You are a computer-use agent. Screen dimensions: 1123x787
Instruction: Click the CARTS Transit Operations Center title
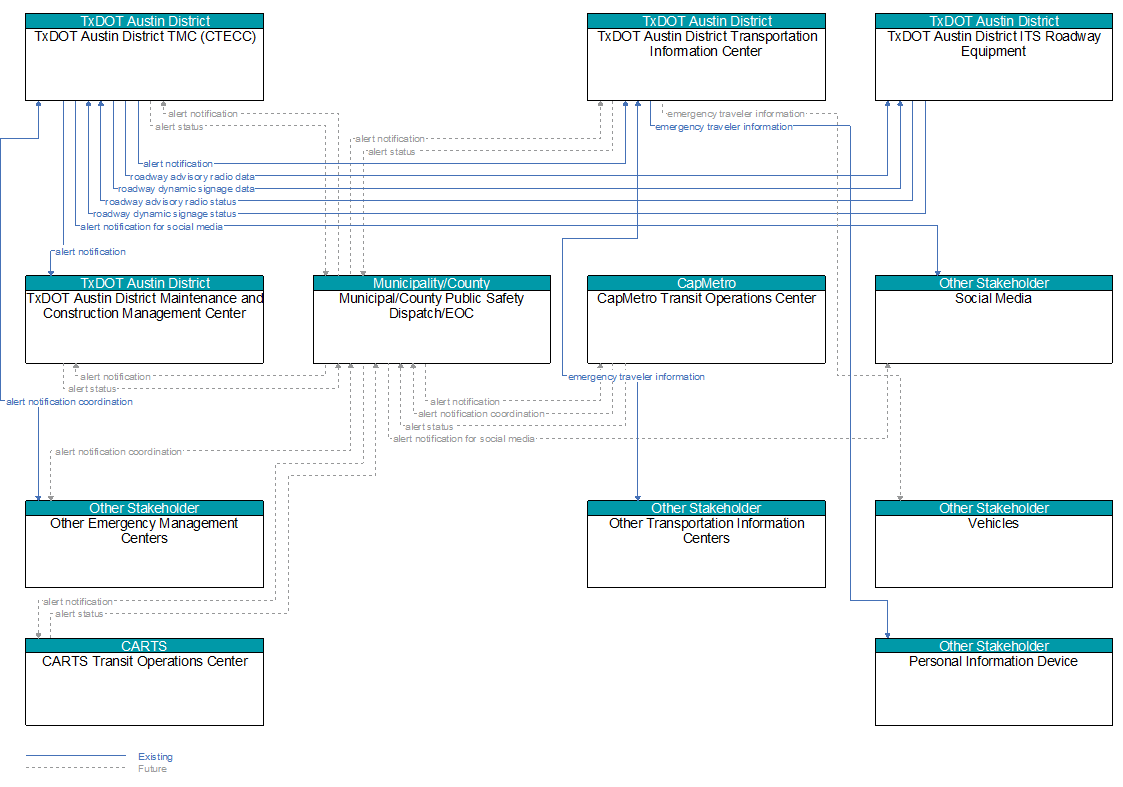click(145, 662)
